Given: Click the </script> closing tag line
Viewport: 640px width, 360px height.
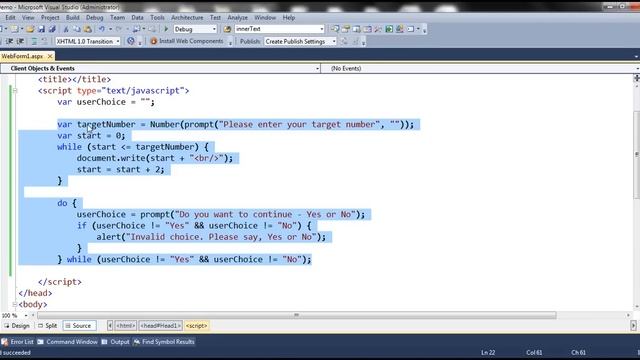Looking at the screenshot, I should [x=60, y=282].
